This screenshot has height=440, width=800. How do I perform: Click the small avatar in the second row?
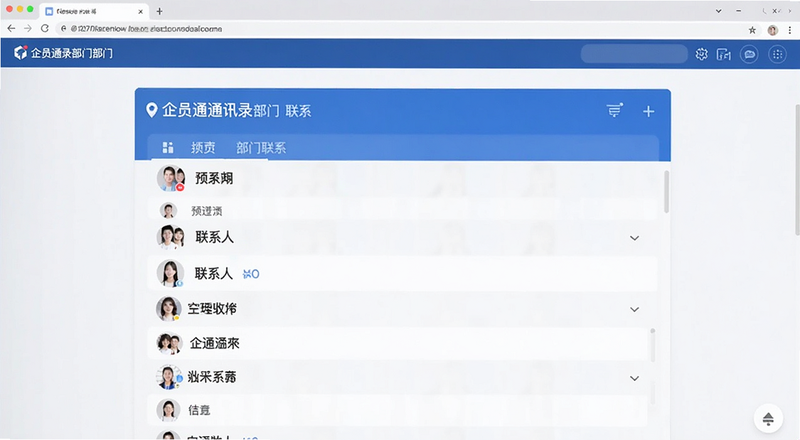(168, 210)
